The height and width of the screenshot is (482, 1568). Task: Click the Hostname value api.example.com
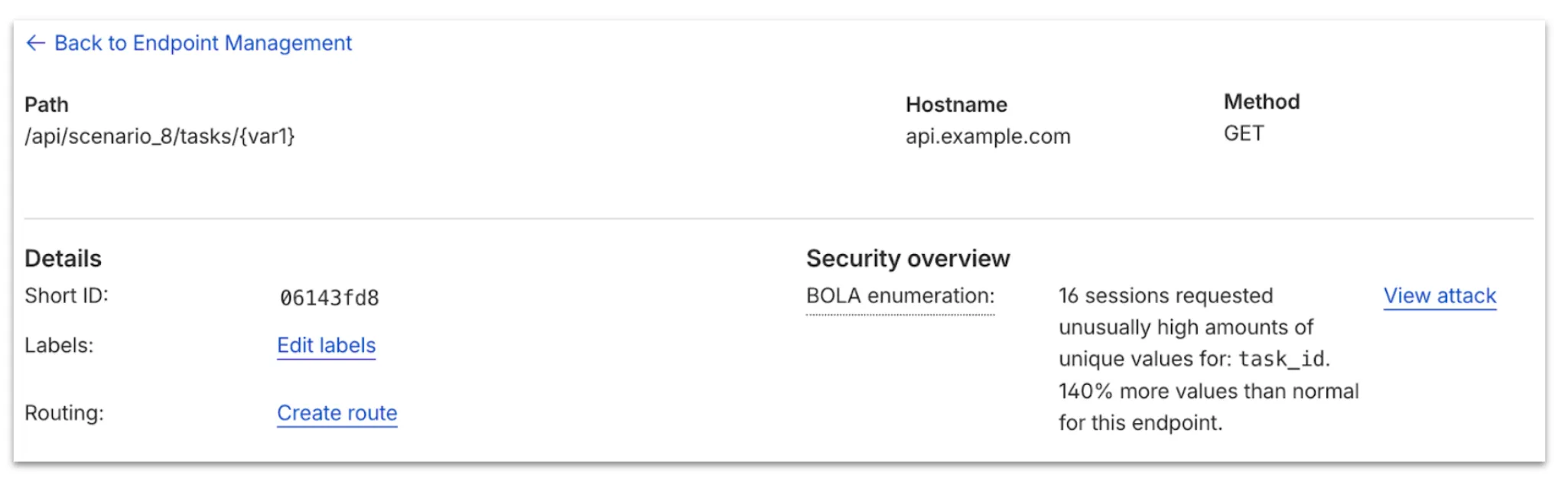[x=988, y=137]
